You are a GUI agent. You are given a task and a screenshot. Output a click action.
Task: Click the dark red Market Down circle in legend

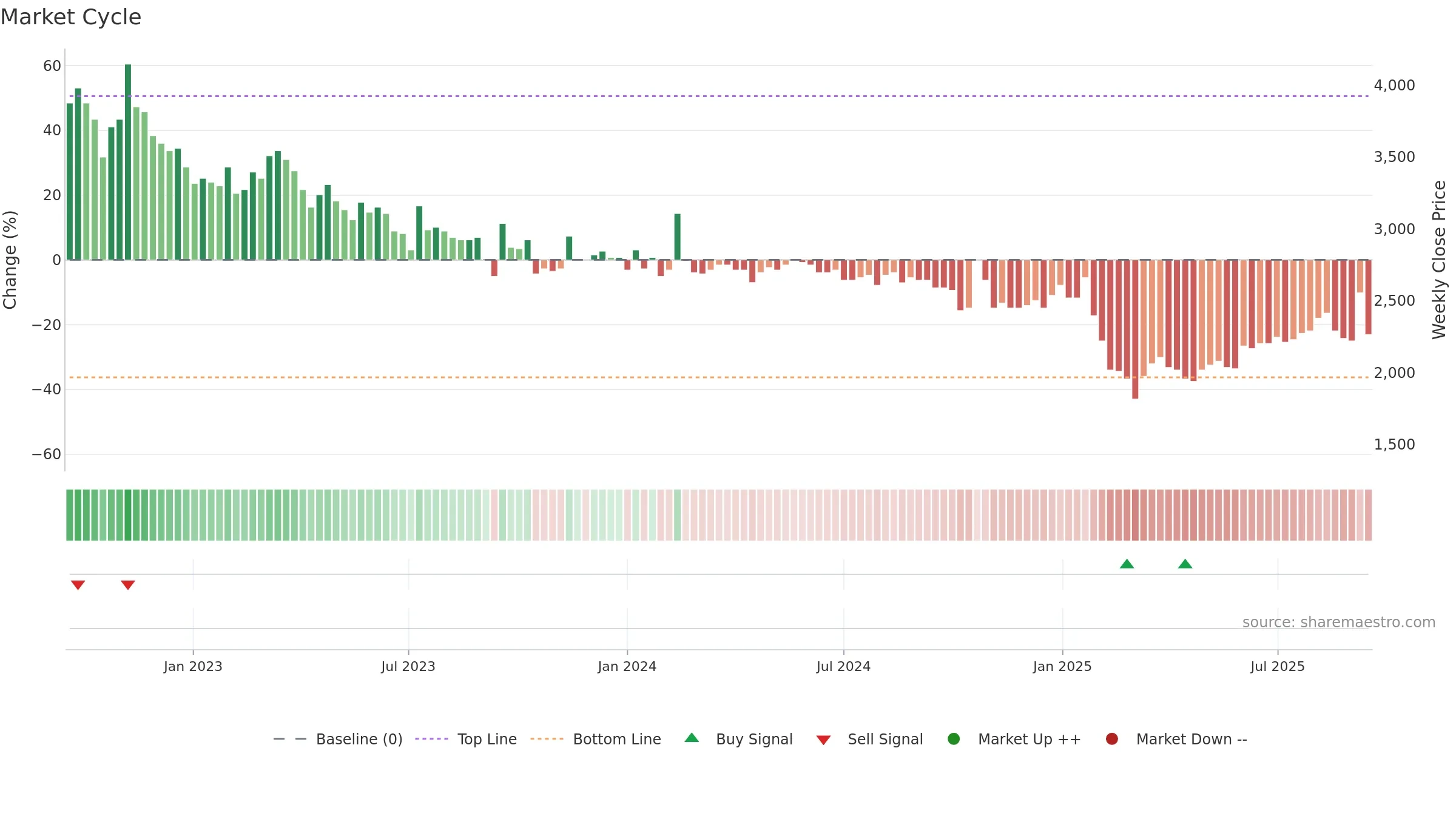[x=1112, y=739]
